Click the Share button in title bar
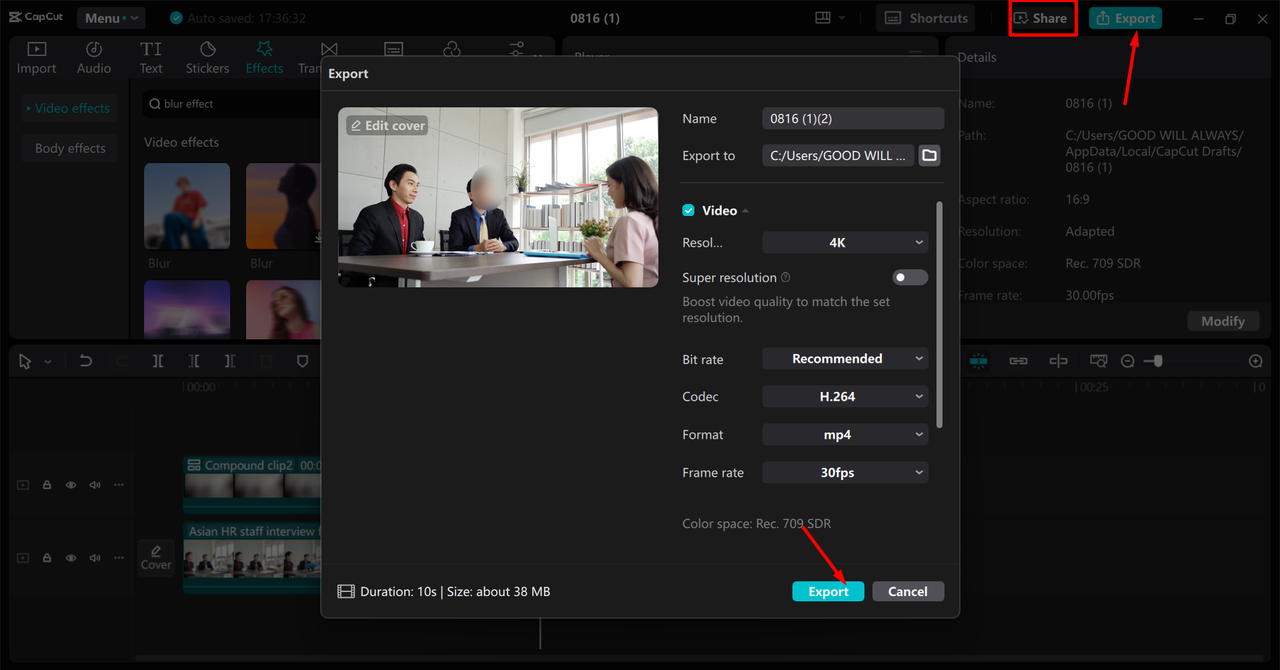Image resolution: width=1280 pixels, height=670 pixels. (1042, 18)
